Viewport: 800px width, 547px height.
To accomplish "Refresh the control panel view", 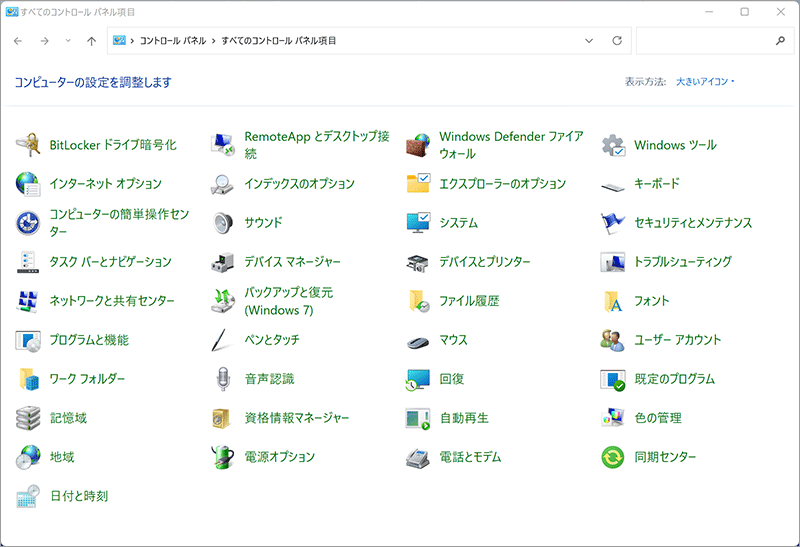I will (617, 41).
